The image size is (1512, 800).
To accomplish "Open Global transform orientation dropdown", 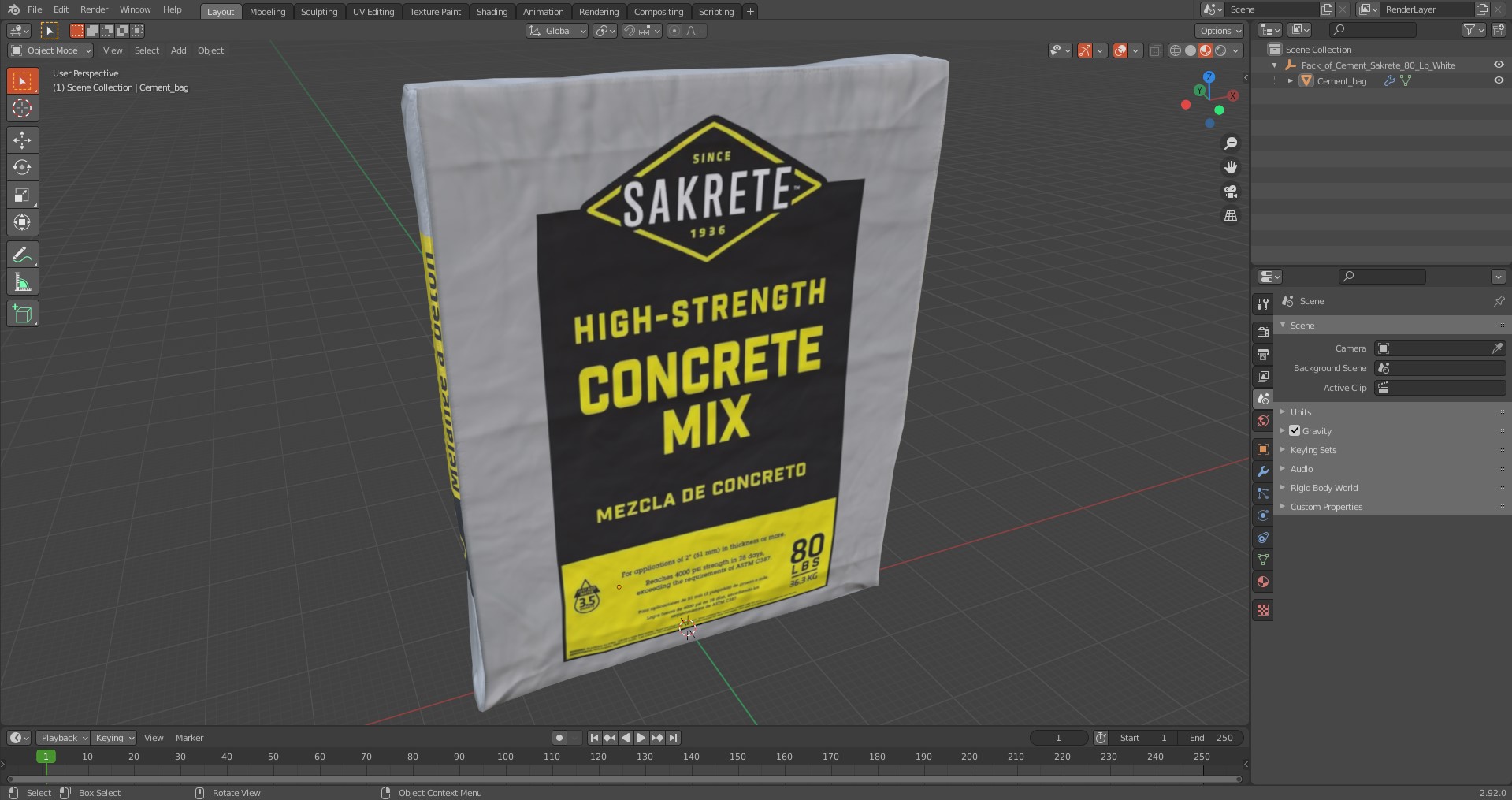I will click(x=557, y=31).
